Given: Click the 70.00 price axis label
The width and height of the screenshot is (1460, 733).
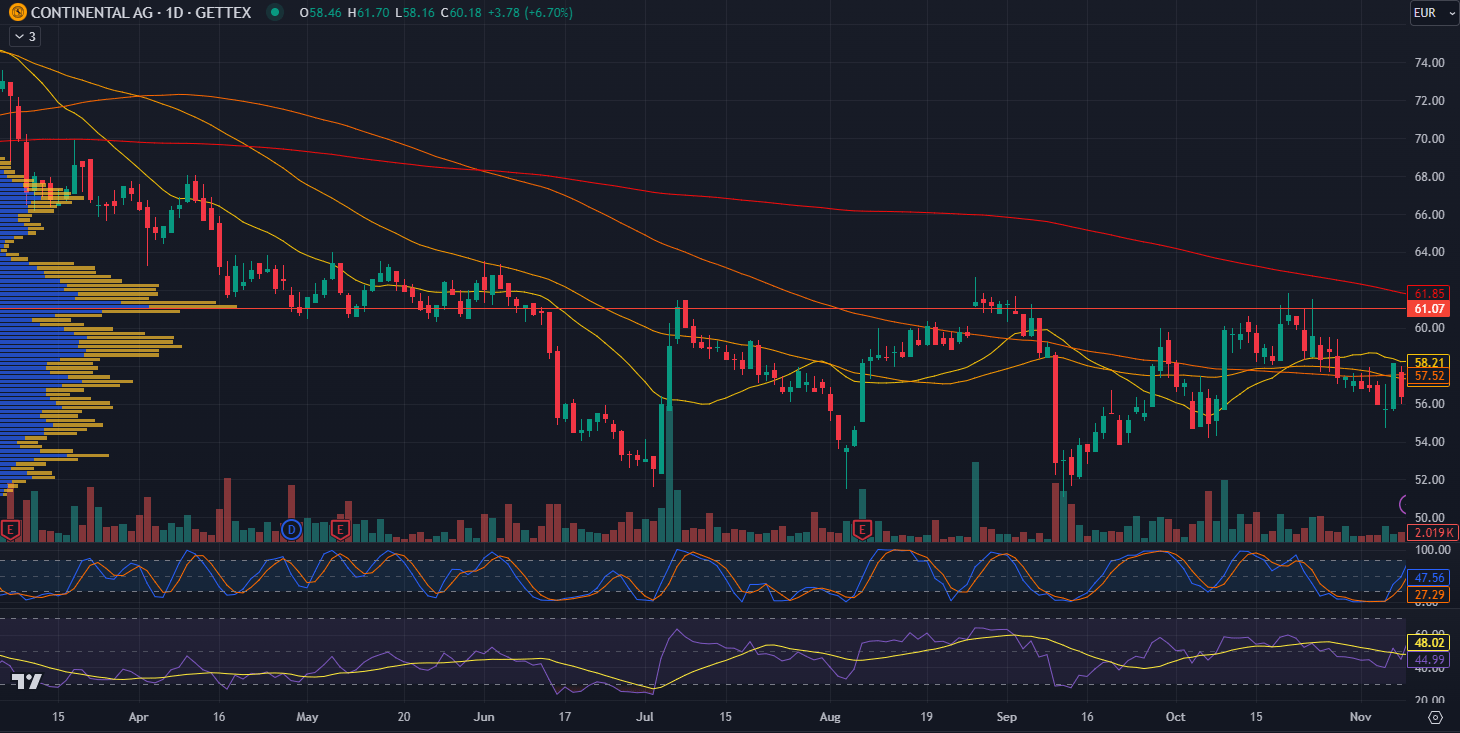Looking at the screenshot, I should pyautogui.click(x=1429, y=138).
